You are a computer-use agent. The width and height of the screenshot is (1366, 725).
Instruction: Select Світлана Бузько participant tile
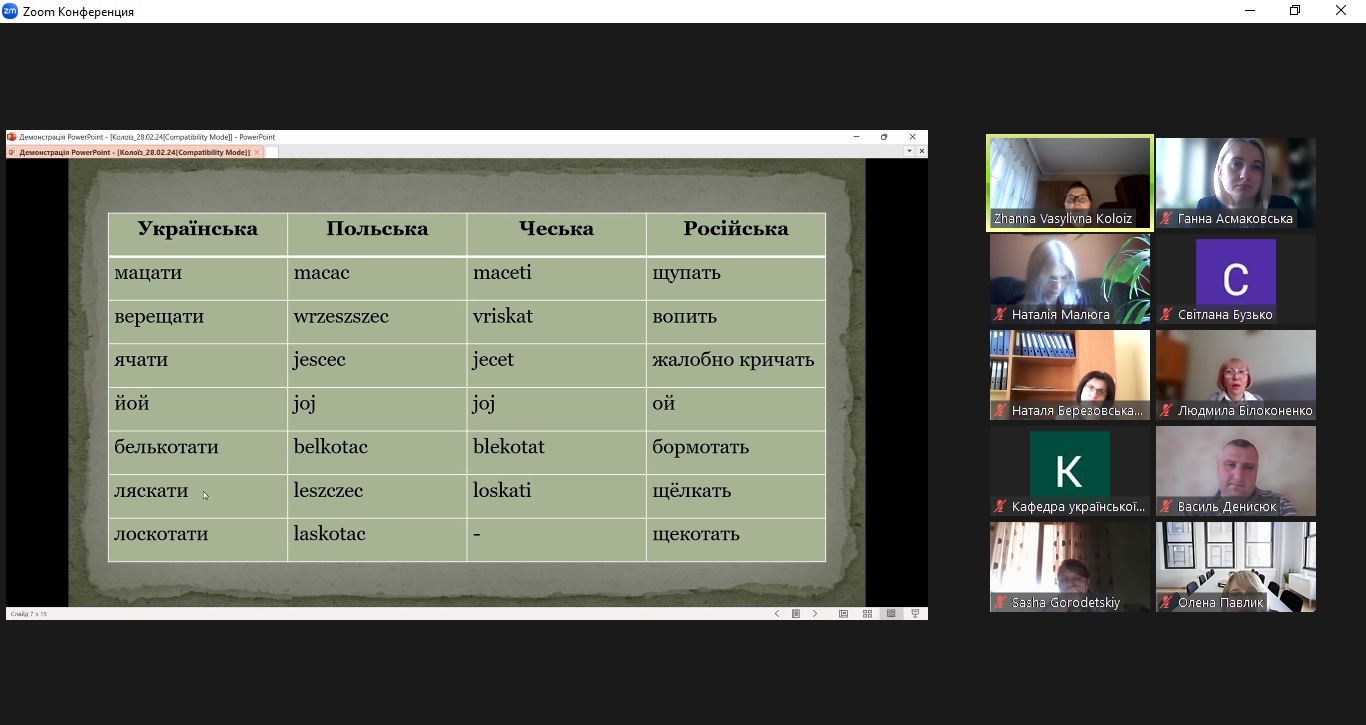click(1236, 279)
